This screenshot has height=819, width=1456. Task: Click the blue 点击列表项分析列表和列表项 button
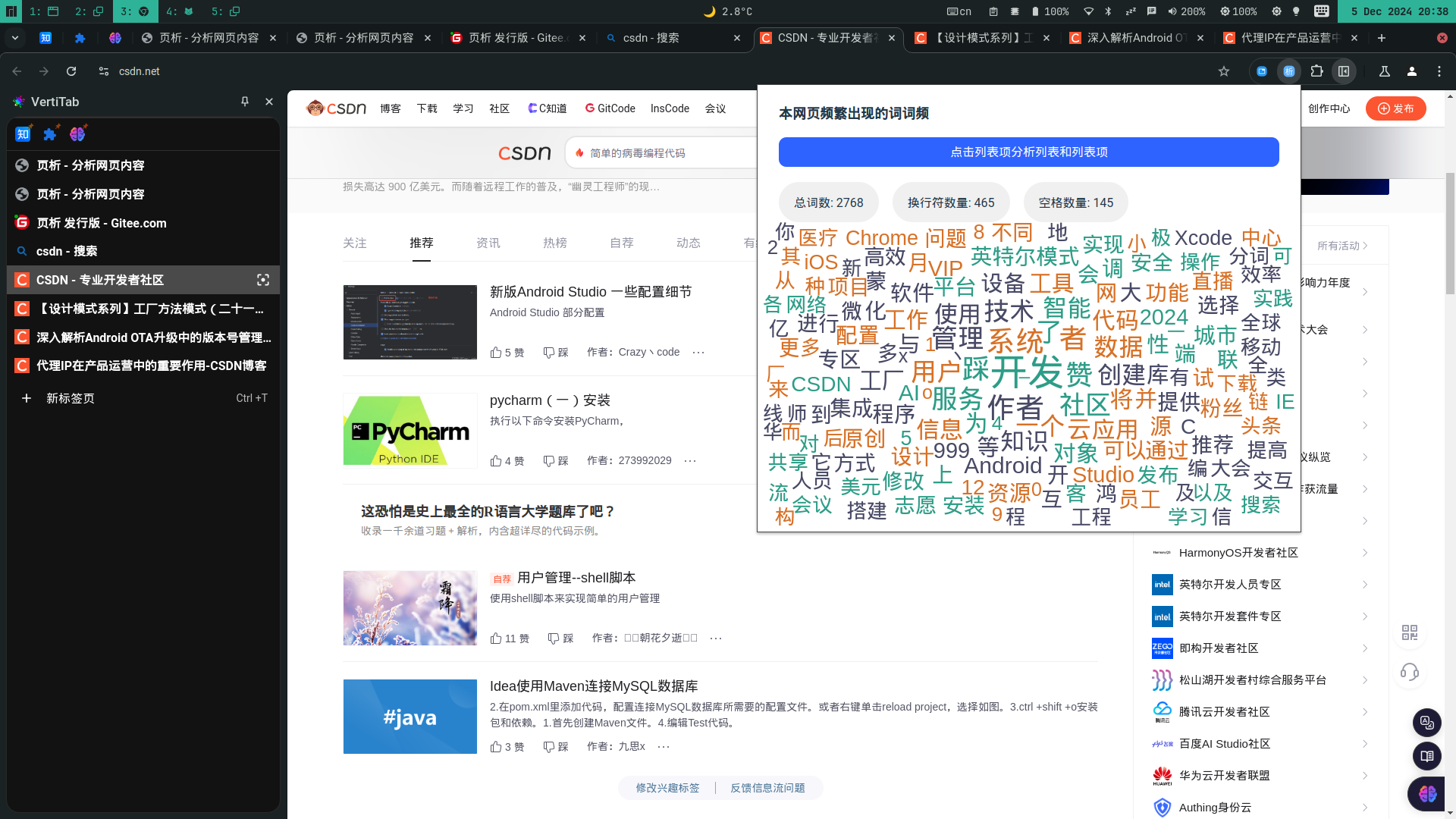tap(1028, 152)
